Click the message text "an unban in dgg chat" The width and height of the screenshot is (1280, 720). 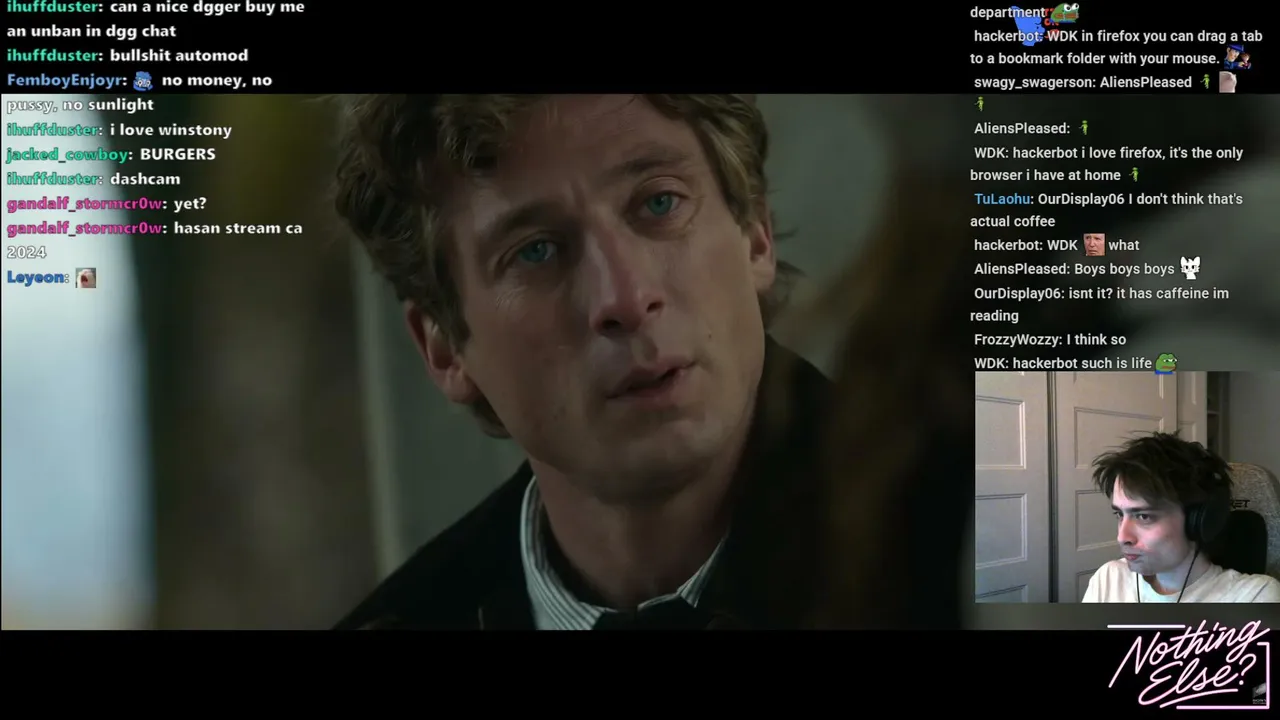[x=91, y=31]
